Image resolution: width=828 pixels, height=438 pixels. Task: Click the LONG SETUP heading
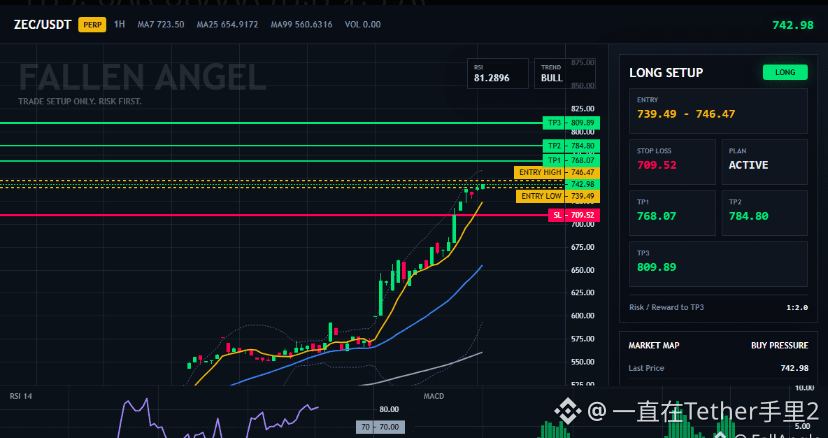pos(666,73)
